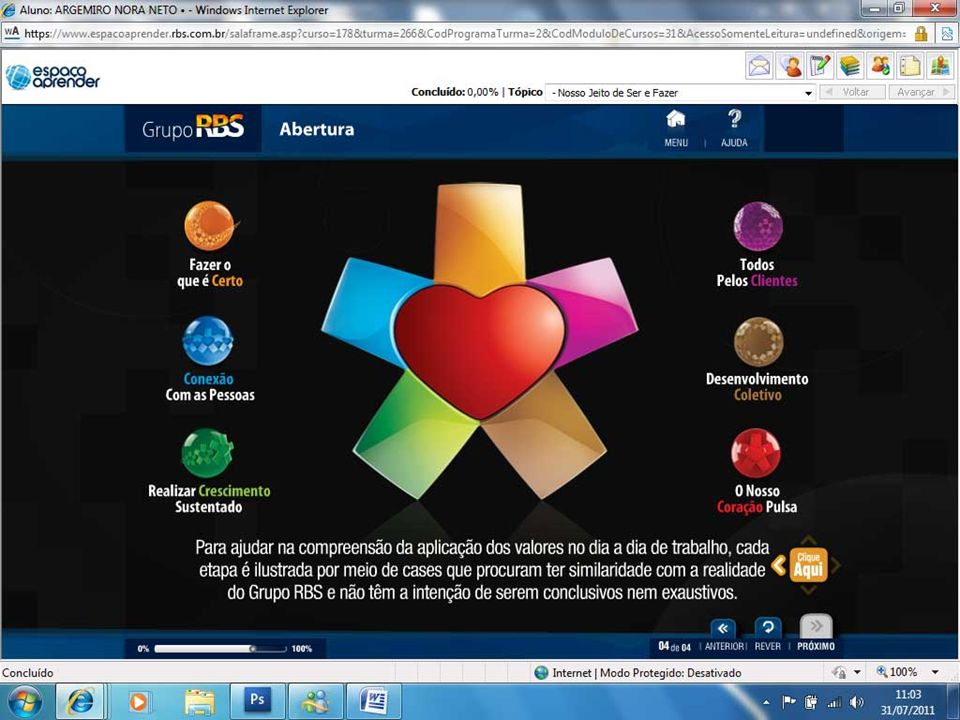
Task: Click the network signal tray icon
Action: pyautogui.click(x=834, y=702)
